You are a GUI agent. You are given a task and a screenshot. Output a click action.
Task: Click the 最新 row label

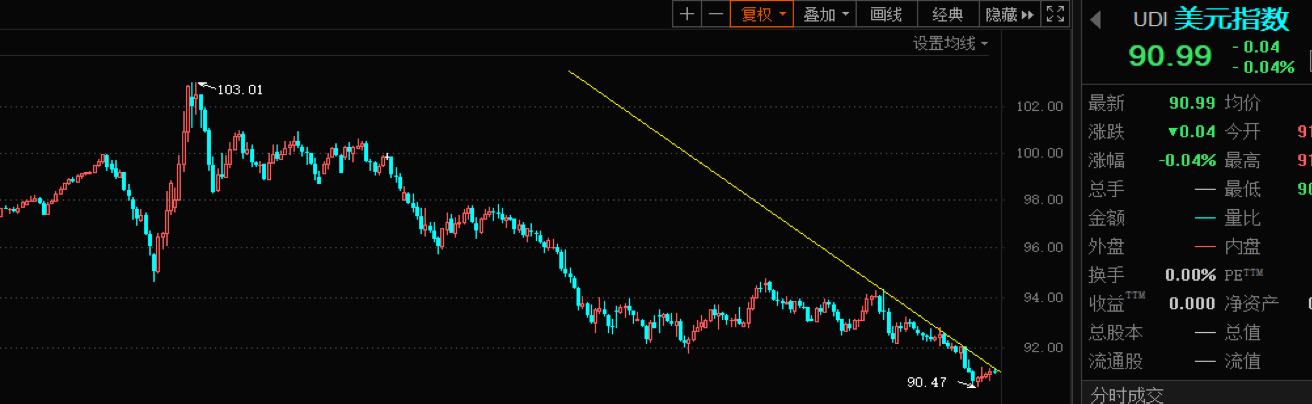coord(1106,103)
